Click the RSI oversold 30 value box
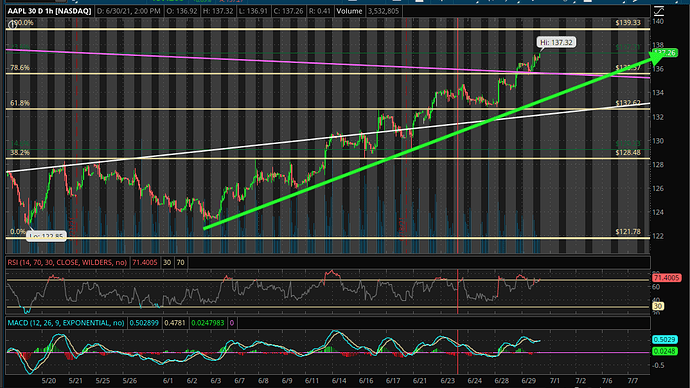The image size is (690, 388). pyautogui.click(x=167, y=263)
